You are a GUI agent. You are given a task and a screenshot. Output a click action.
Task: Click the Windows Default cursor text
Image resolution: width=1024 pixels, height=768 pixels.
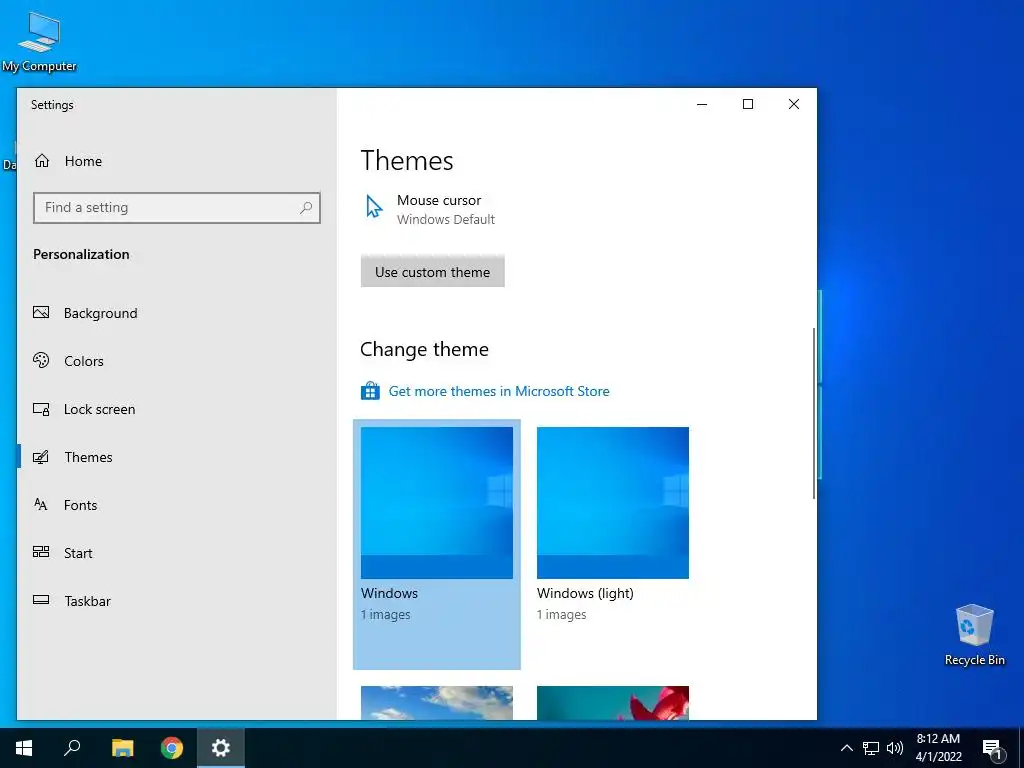point(446,220)
